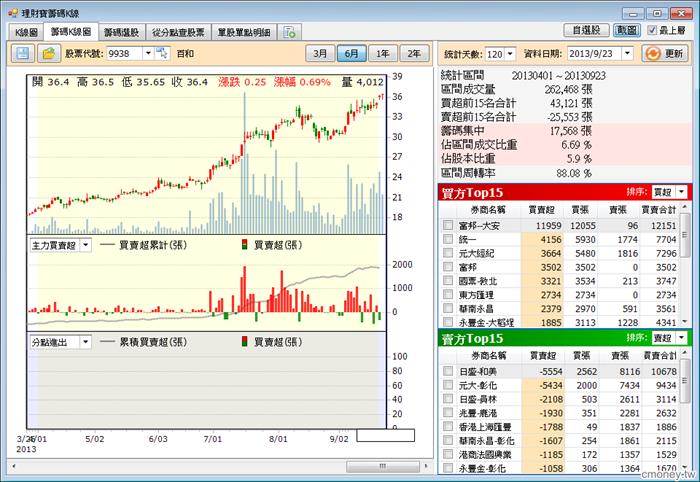This screenshot has height=482, width=700.
Task: Check the 元大-彰化 seller row checkbox
Action: [x=448, y=385]
